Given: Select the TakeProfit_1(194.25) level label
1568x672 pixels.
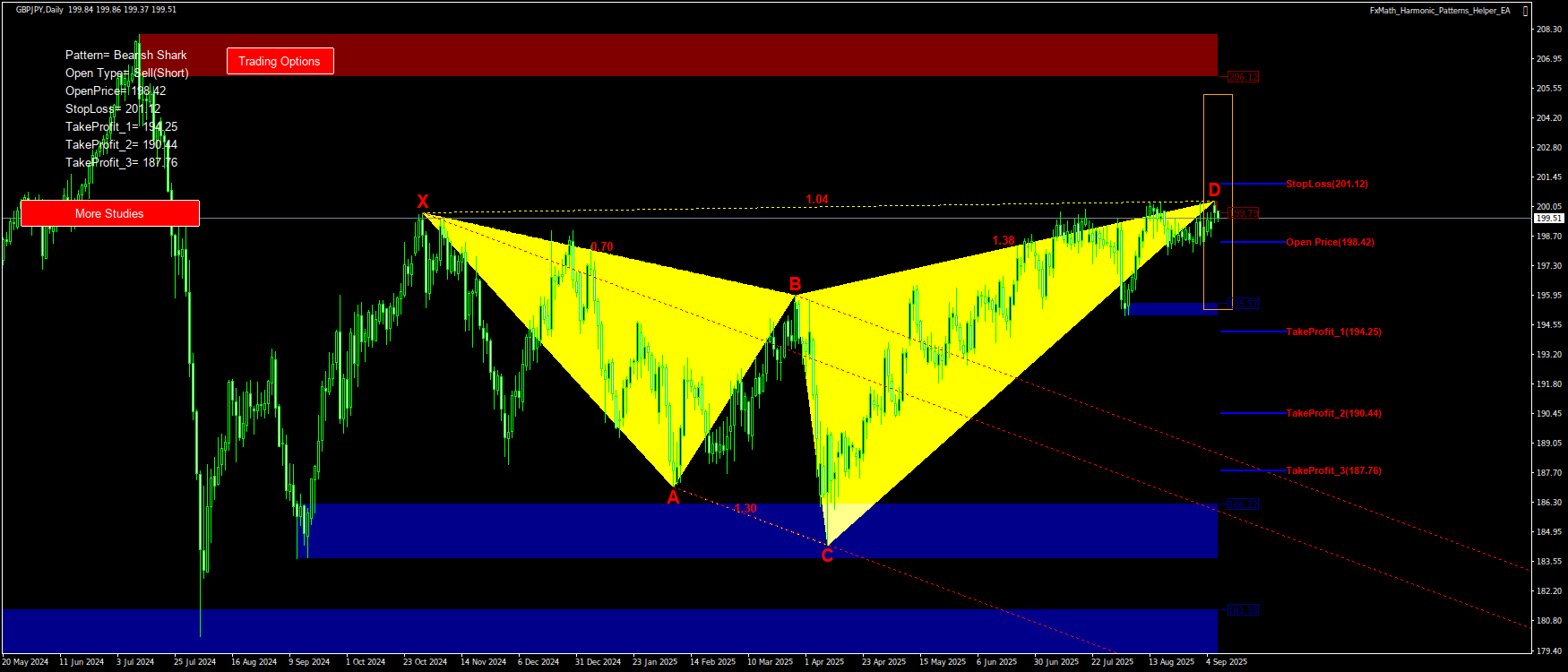Looking at the screenshot, I should 1333,332.
